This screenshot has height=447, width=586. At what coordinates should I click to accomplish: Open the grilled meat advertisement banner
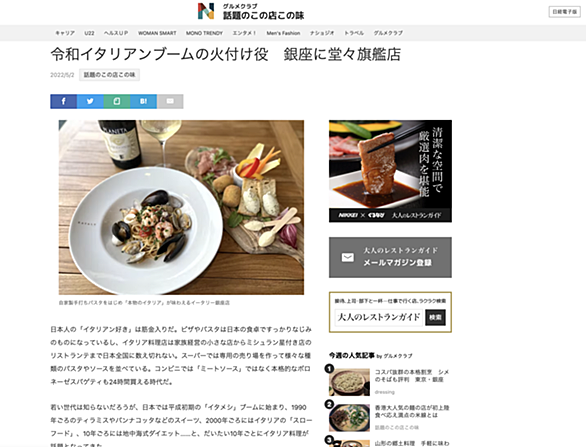(390, 171)
